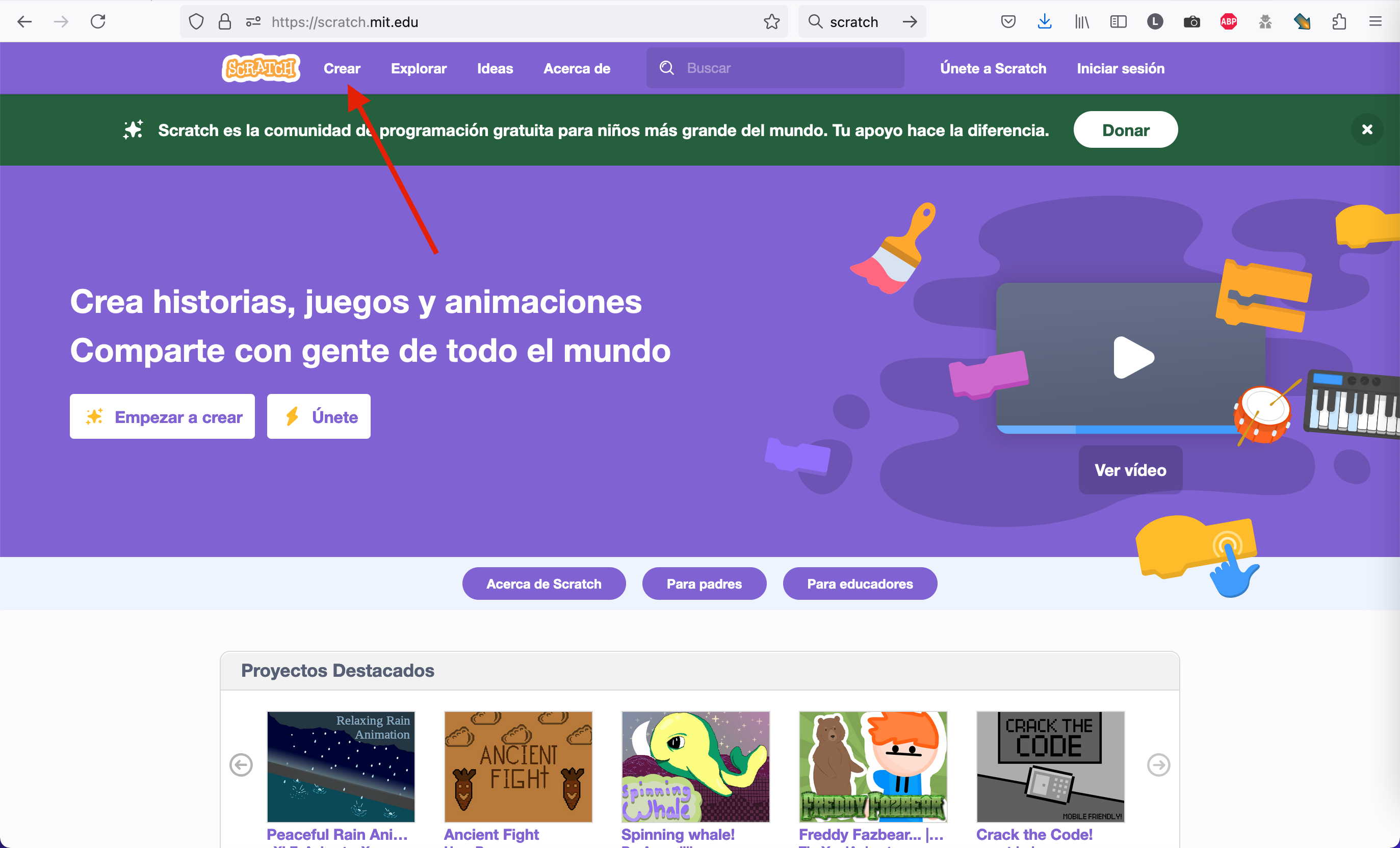Toggle the browser sidebar

pyautogui.click(x=1118, y=21)
